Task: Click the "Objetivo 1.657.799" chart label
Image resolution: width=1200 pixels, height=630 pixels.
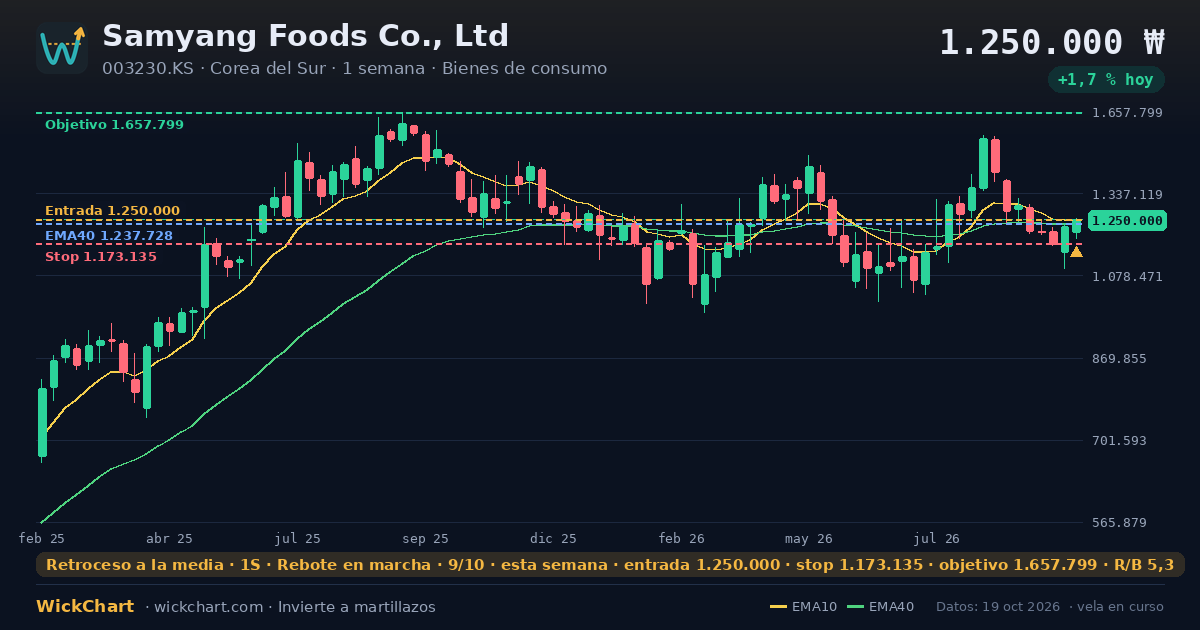Action: coord(114,125)
